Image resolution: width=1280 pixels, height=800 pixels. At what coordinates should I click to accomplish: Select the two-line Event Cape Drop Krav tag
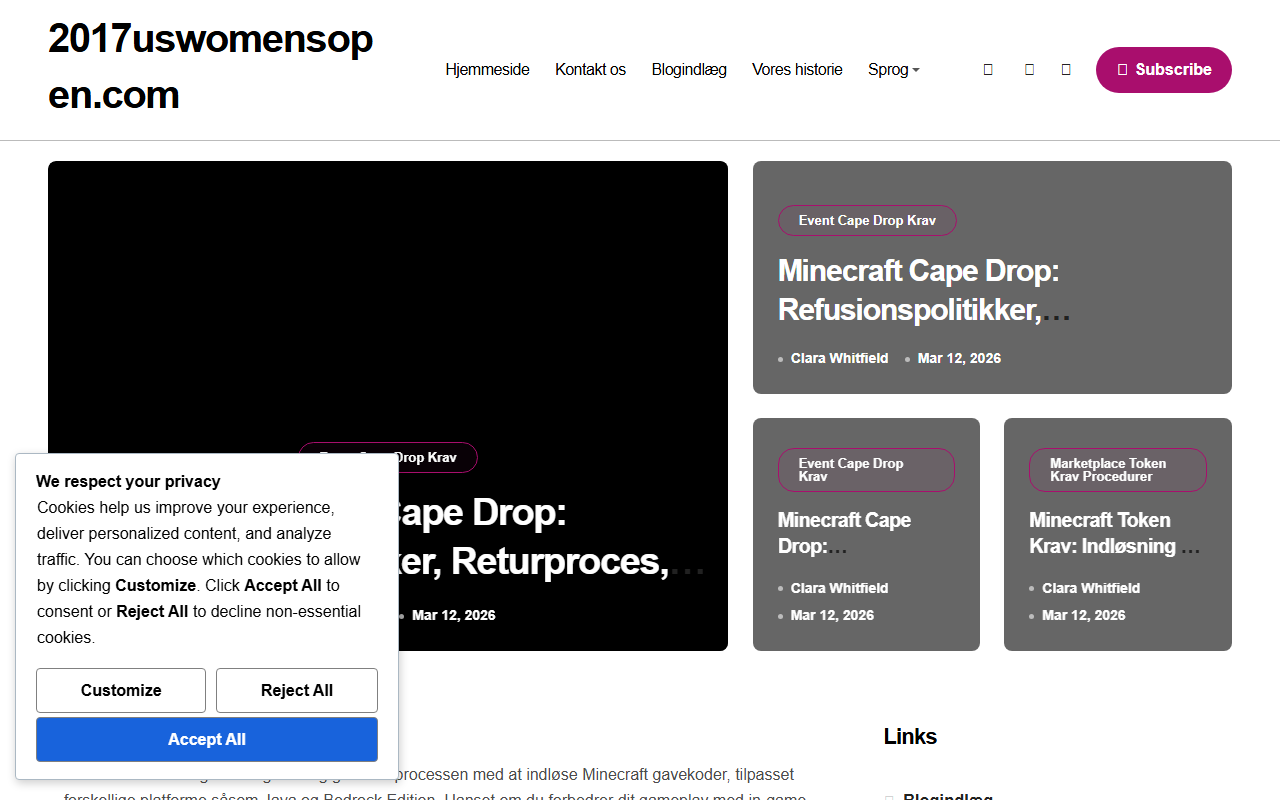coord(866,470)
